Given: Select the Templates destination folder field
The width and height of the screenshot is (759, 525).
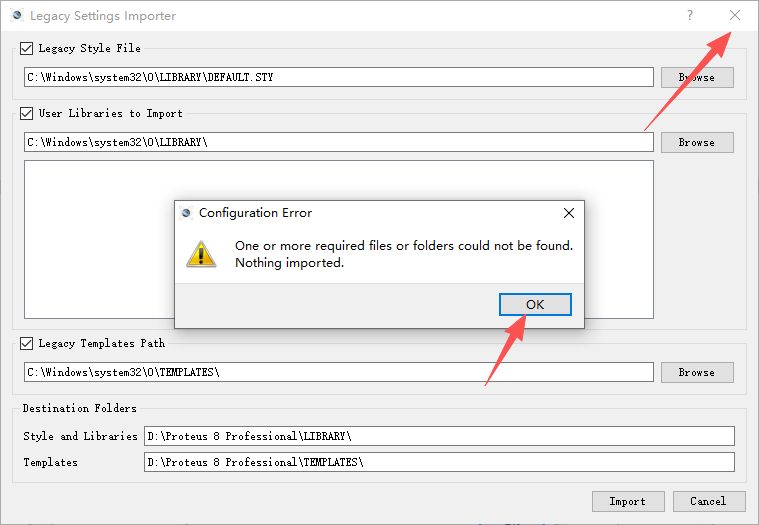Looking at the screenshot, I should pyautogui.click(x=439, y=462).
